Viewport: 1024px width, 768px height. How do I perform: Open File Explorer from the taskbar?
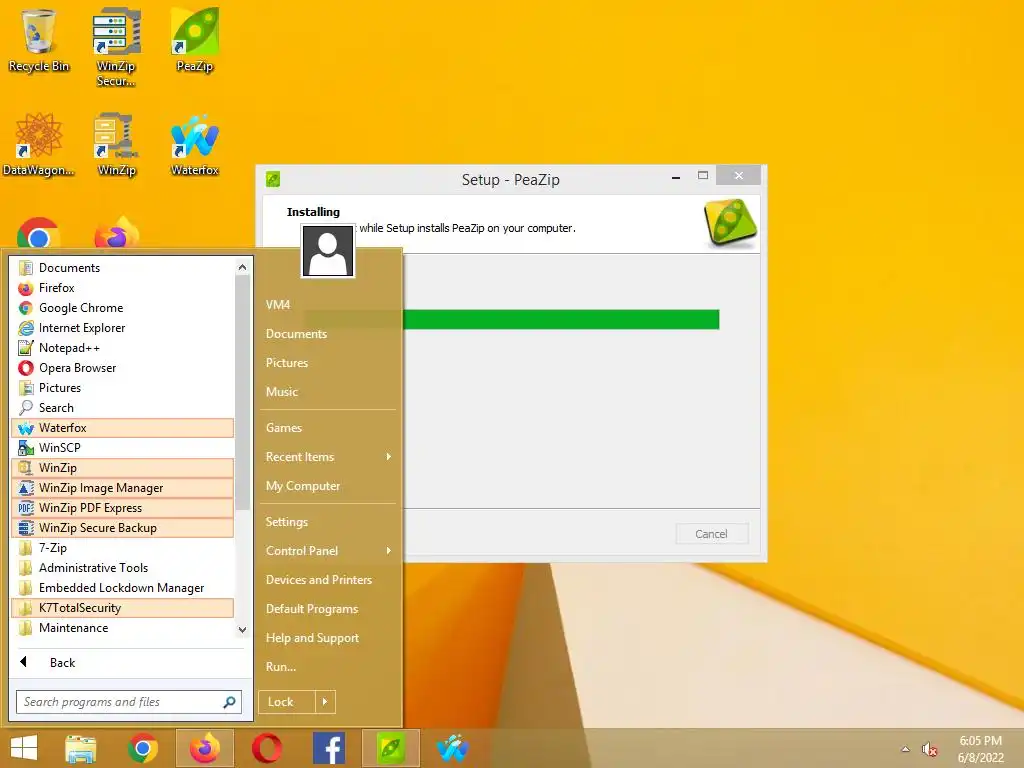point(81,748)
